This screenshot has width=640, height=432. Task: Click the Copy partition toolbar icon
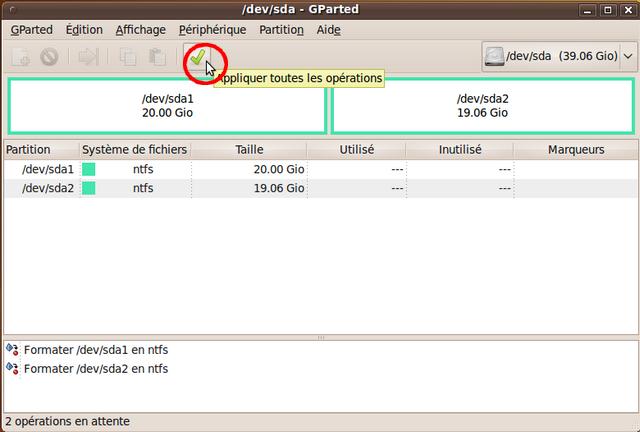128,57
